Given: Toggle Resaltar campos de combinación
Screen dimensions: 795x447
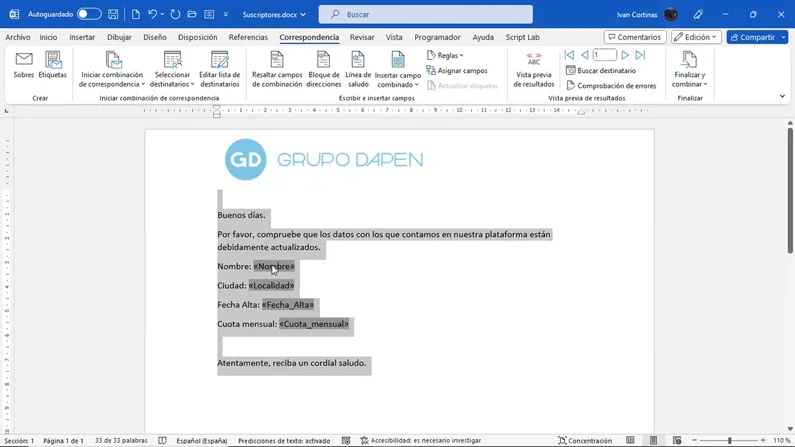Looking at the screenshot, I should click(277, 70).
